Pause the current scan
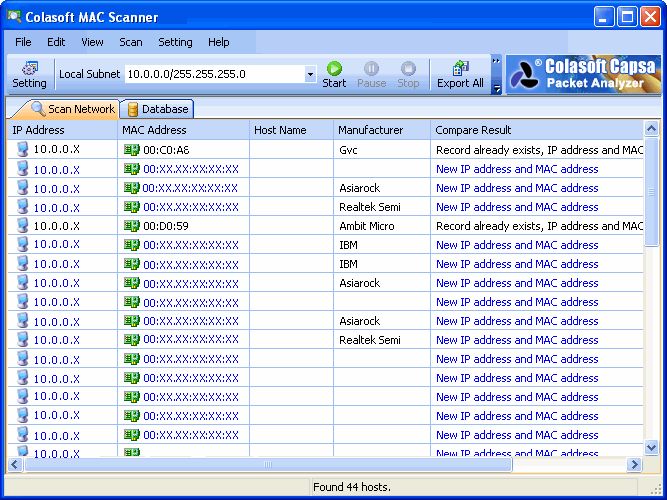 (x=371, y=74)
